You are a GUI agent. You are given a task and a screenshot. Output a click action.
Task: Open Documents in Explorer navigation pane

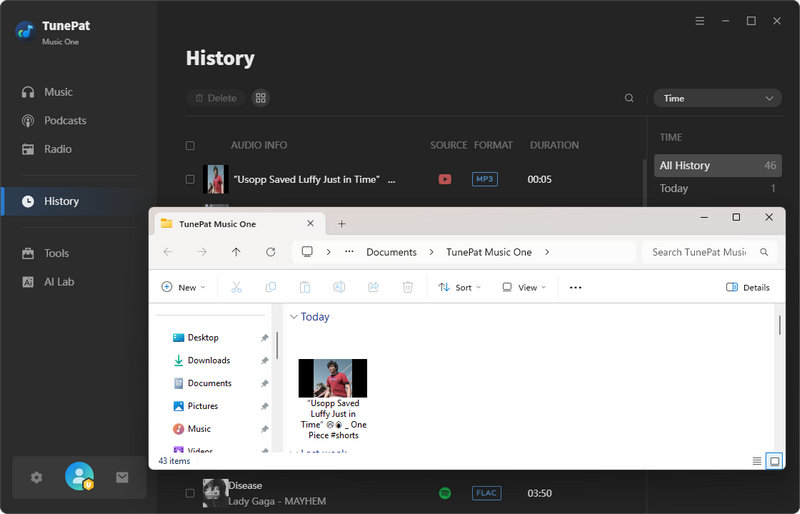tap(209, 383)
